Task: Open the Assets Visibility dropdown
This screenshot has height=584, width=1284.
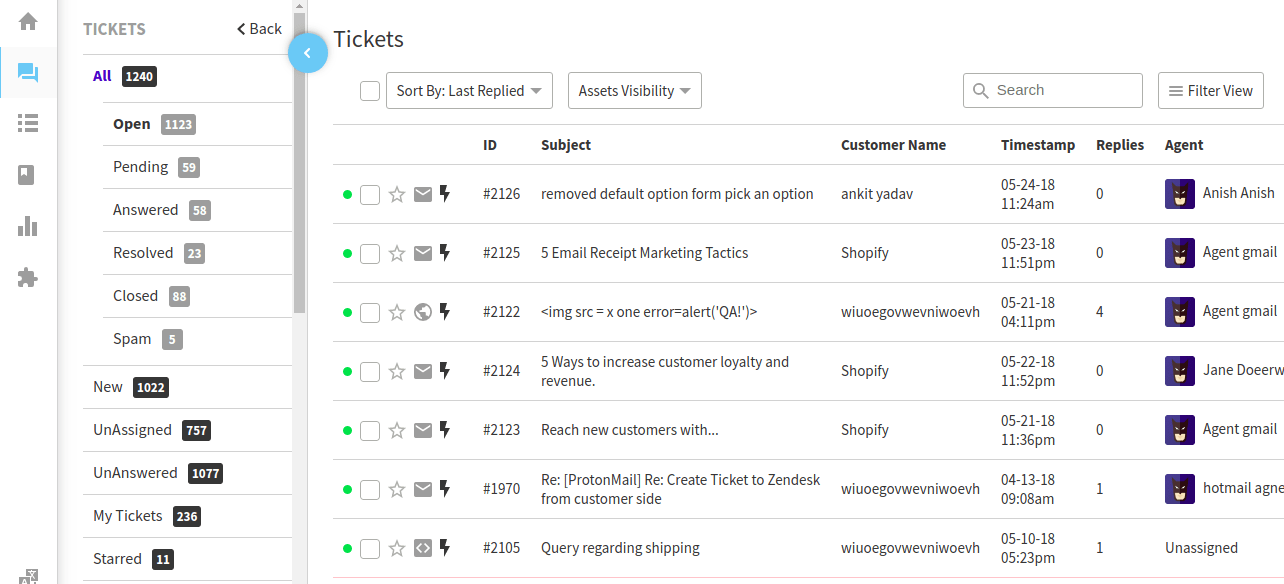Action: pos(635,91)
